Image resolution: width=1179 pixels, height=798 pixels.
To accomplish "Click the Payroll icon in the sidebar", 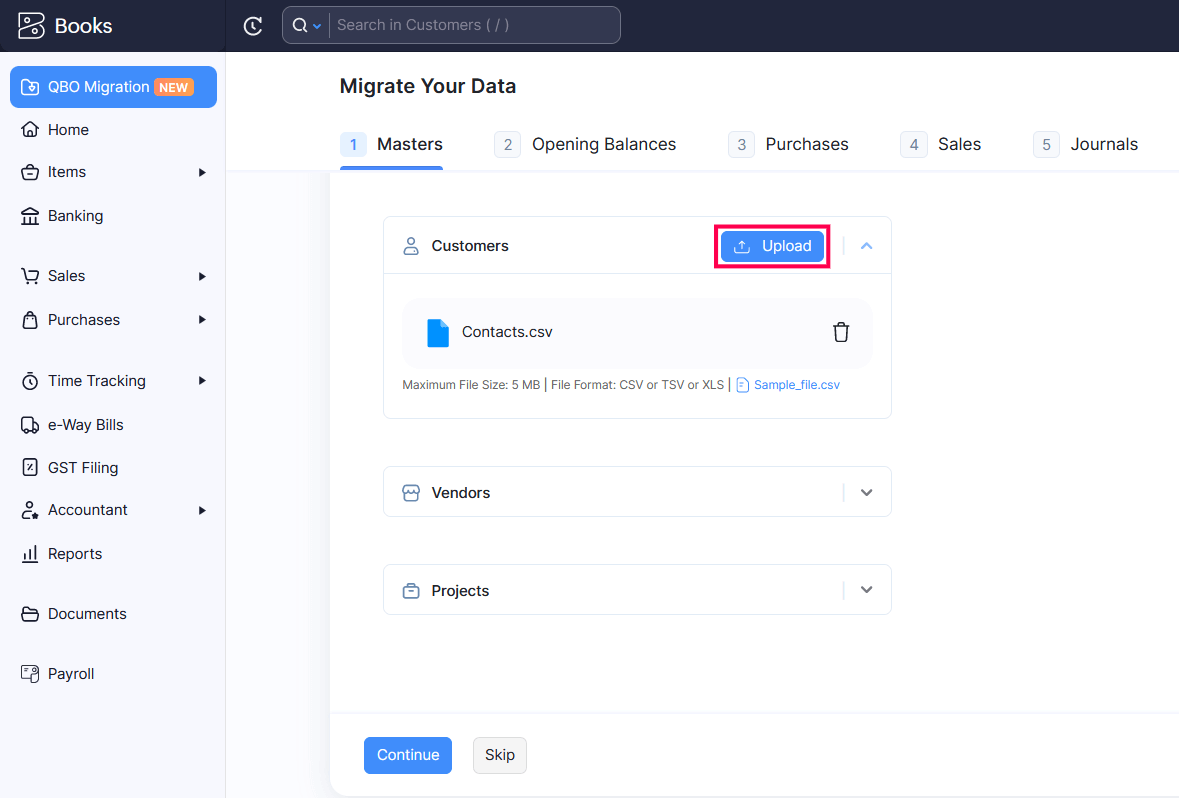I will point(30,674).
